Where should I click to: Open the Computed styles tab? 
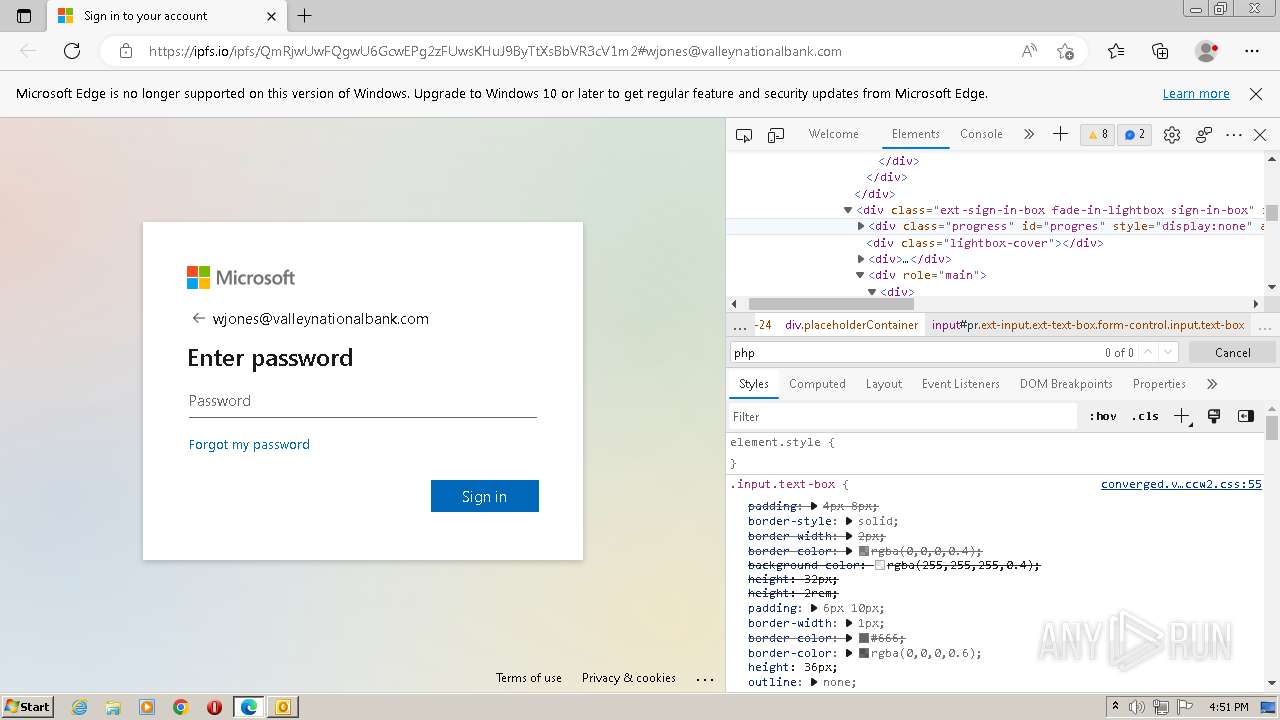click(817, 384)
